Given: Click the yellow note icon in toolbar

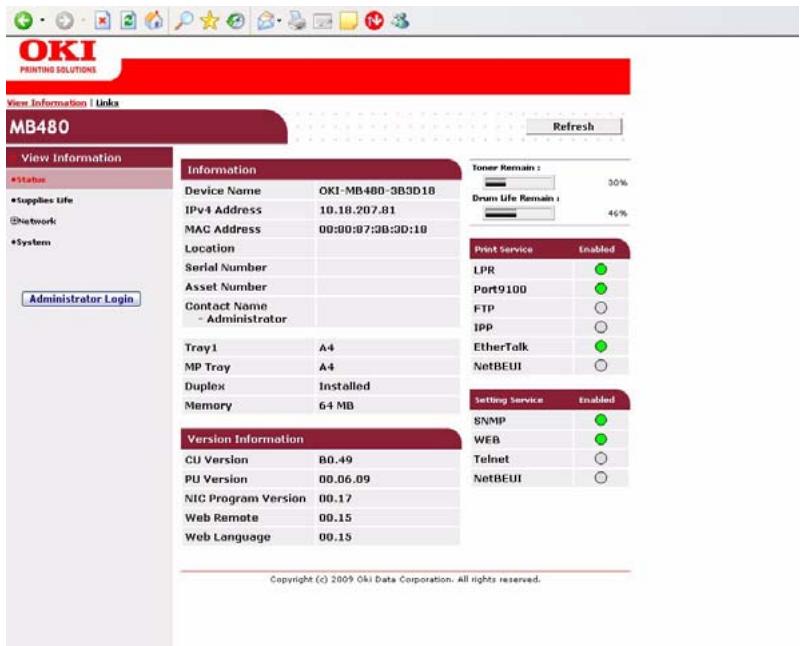Looking at the screenshot, I should 348,20.
